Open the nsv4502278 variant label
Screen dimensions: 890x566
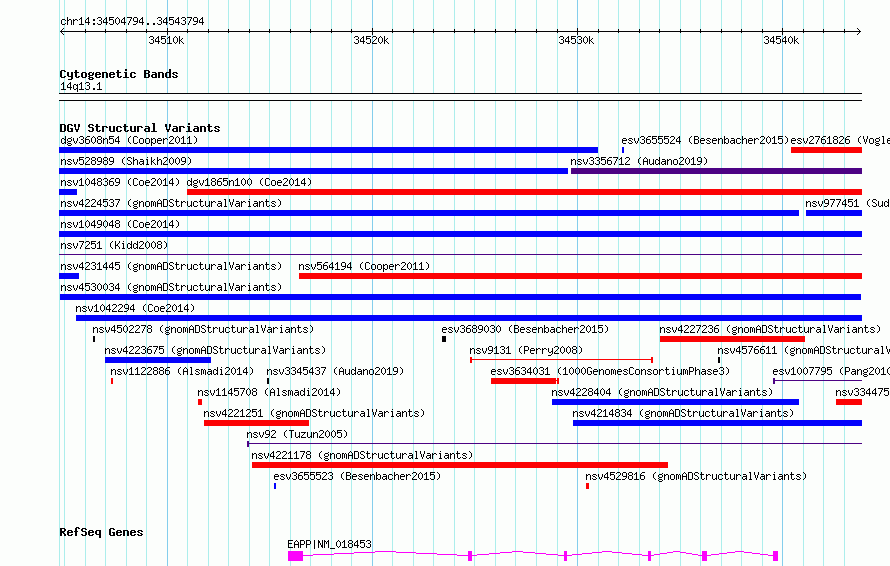pyautogui.click(x=203, y=329)
